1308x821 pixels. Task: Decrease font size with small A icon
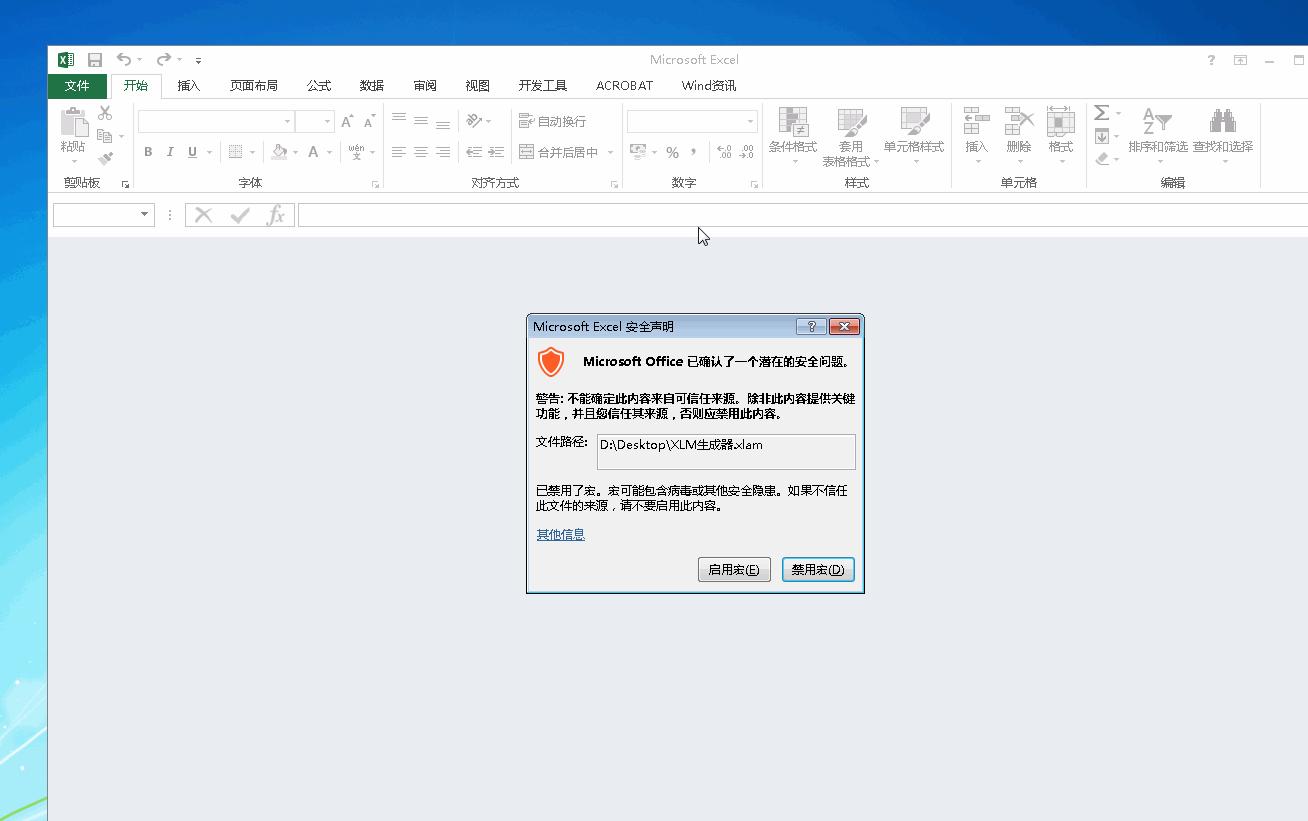coord(369,121)
